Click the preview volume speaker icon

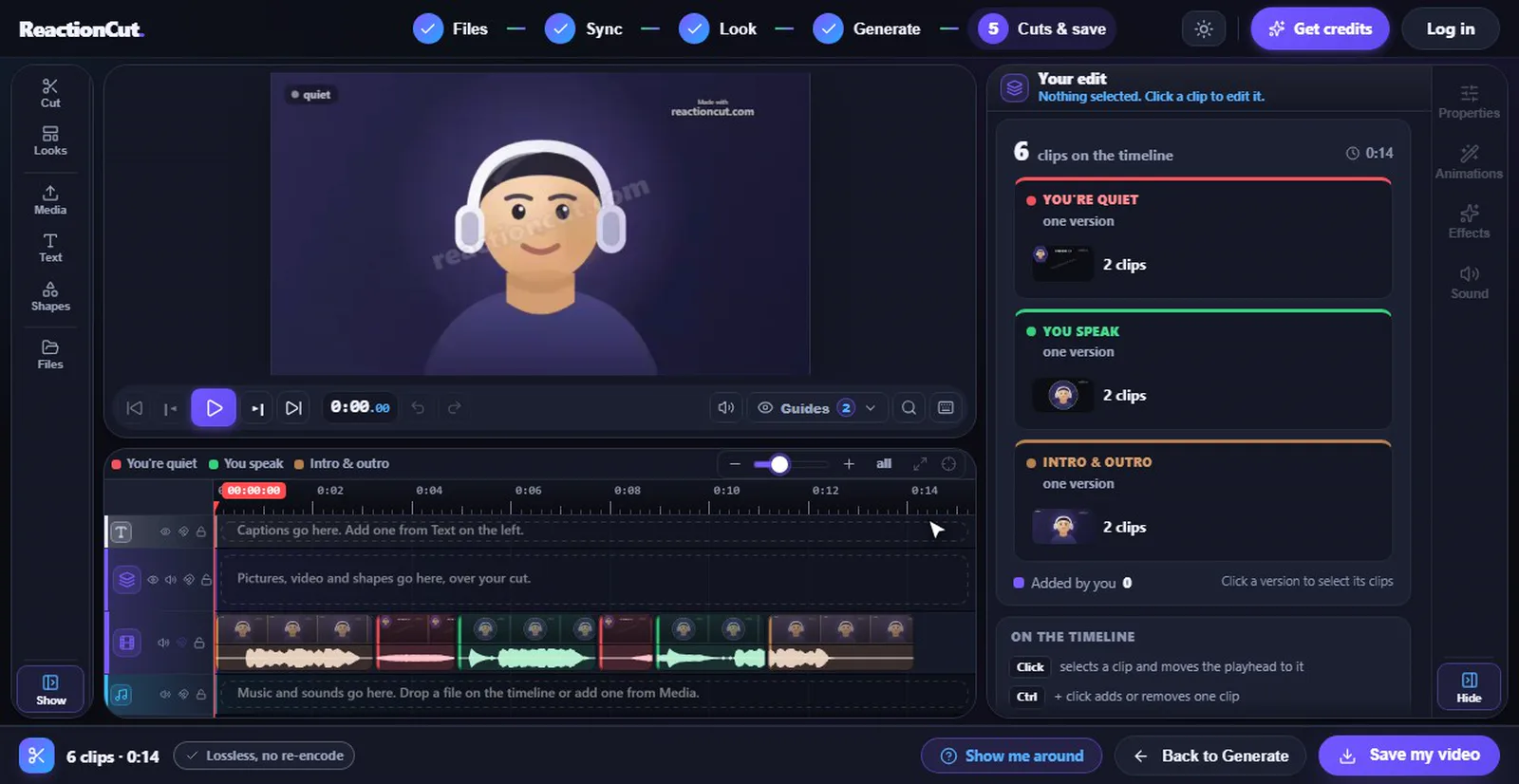pyautogui.click(x=725, y=407)
